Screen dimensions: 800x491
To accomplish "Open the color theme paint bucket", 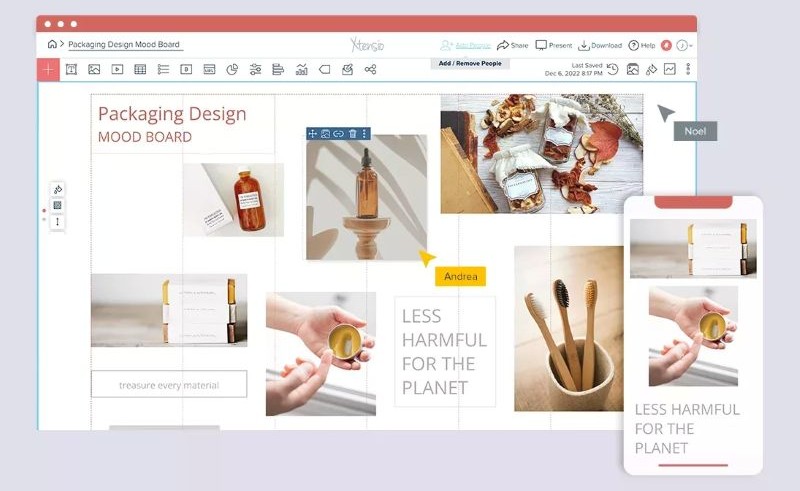I will tap(651, 69).
